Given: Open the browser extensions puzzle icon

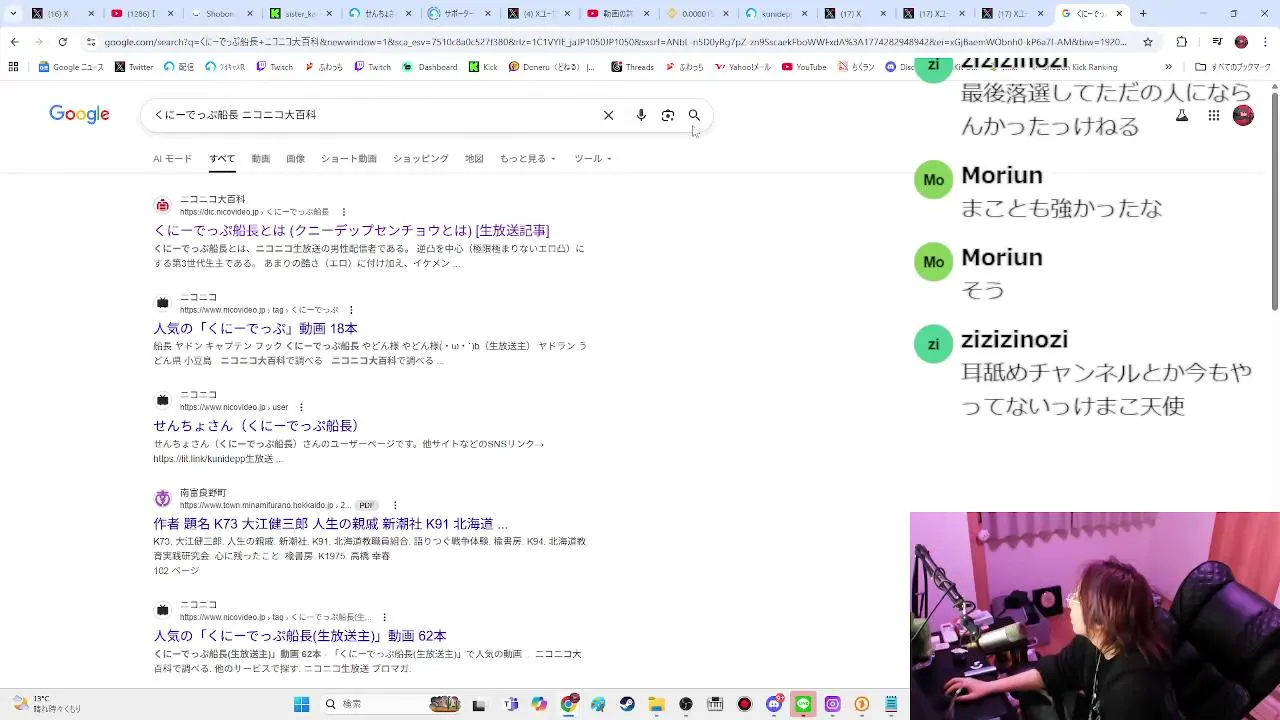Looking at the screenshot, I should pyautogui.click(x=1182, y=42).
